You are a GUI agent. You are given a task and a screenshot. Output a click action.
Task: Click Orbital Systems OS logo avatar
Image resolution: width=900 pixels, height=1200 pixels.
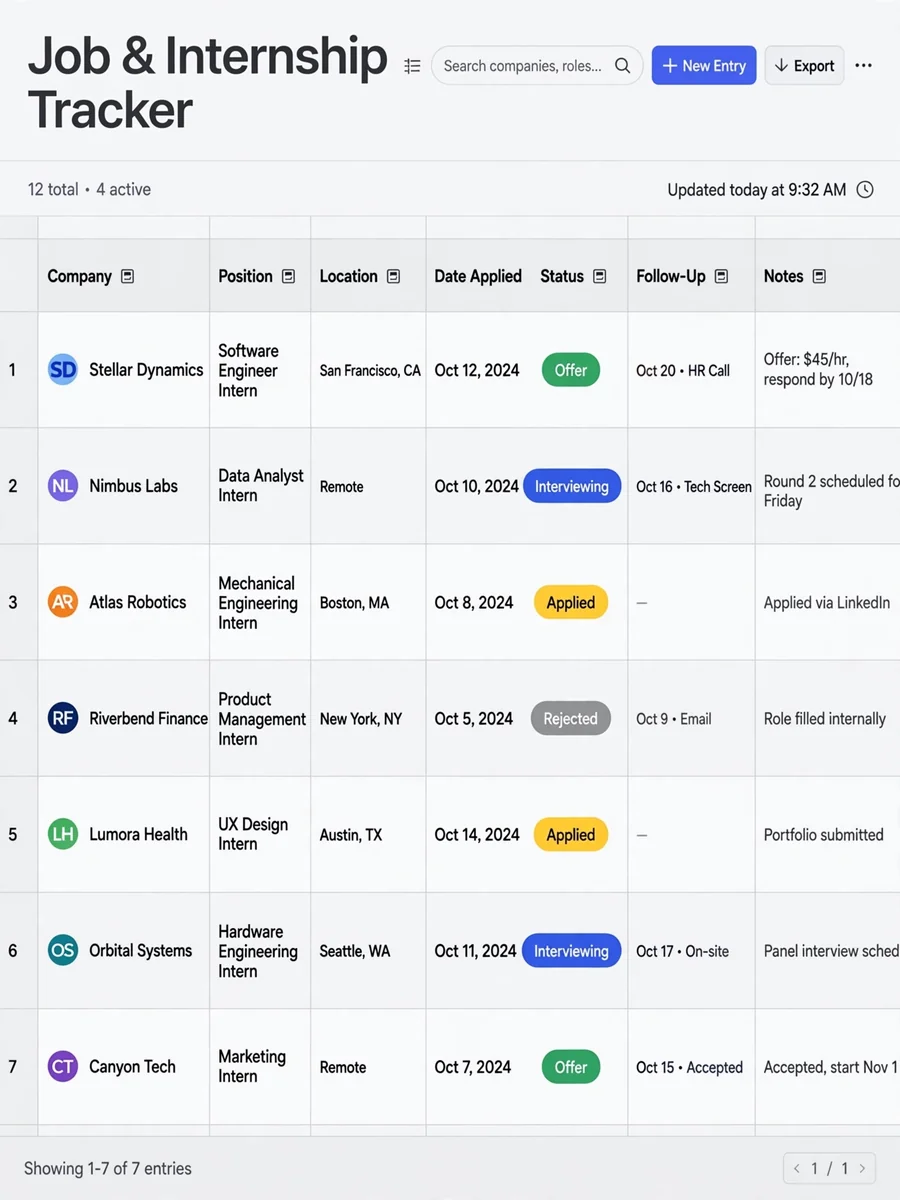tap(63, 950)
